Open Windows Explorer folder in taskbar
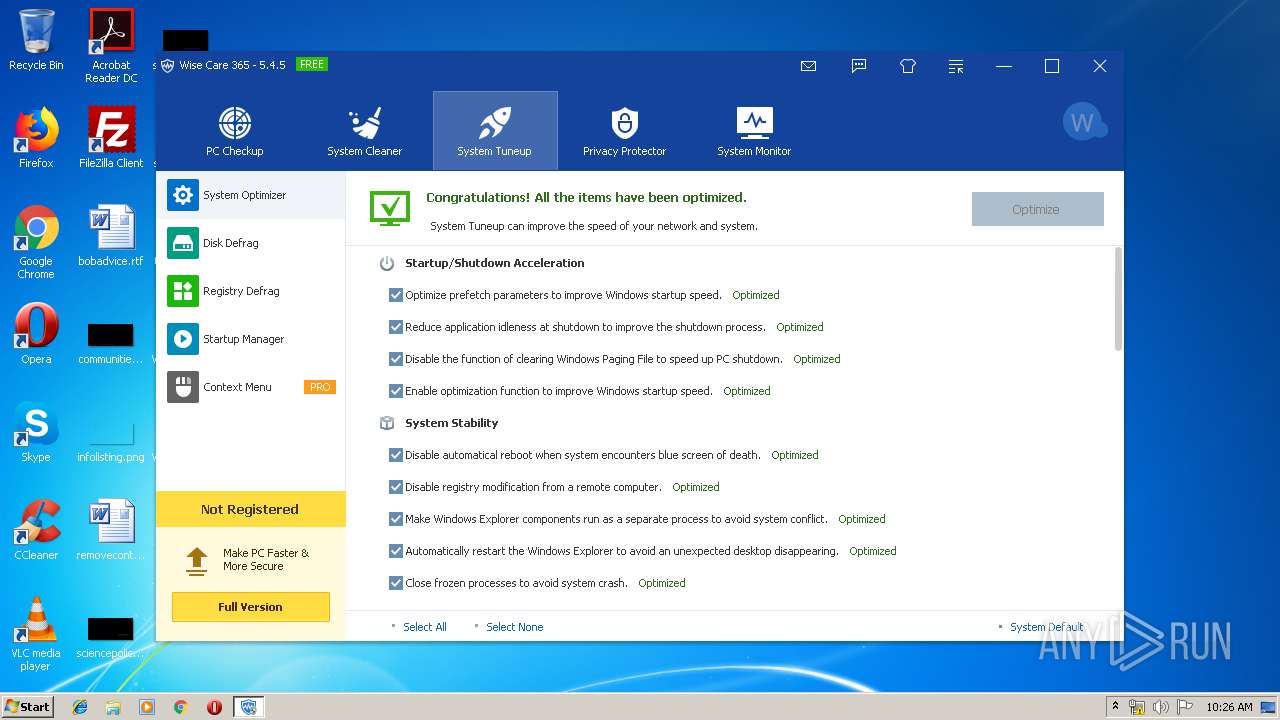Screen dimensions: 1280x720 coord(113,707)
